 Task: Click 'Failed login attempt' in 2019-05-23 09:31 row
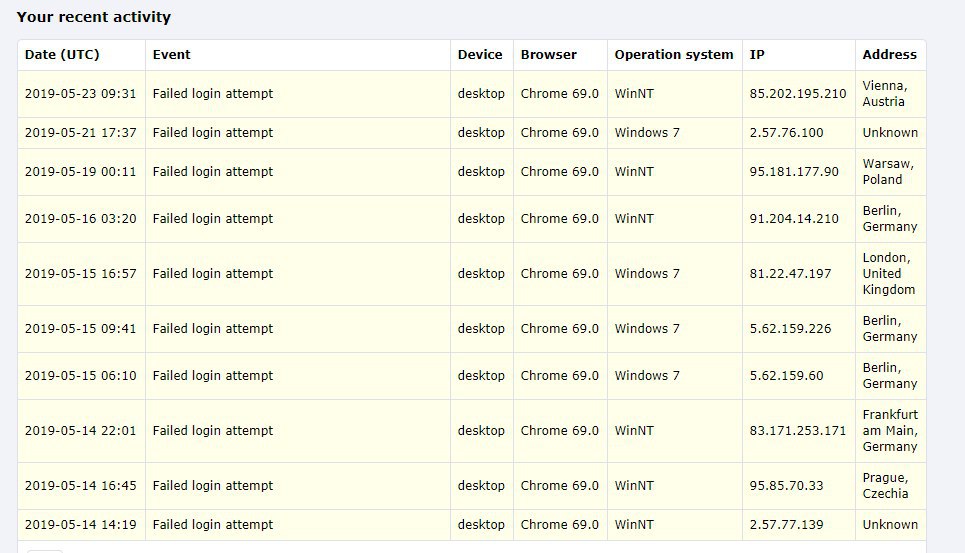(213, 93)
